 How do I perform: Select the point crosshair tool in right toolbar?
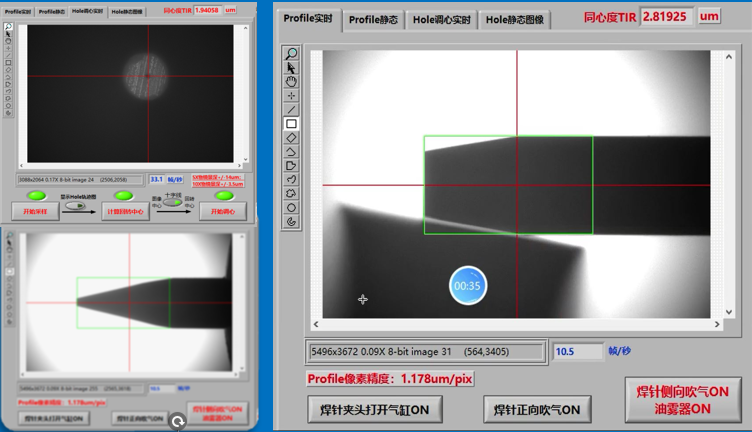[291, 95]
